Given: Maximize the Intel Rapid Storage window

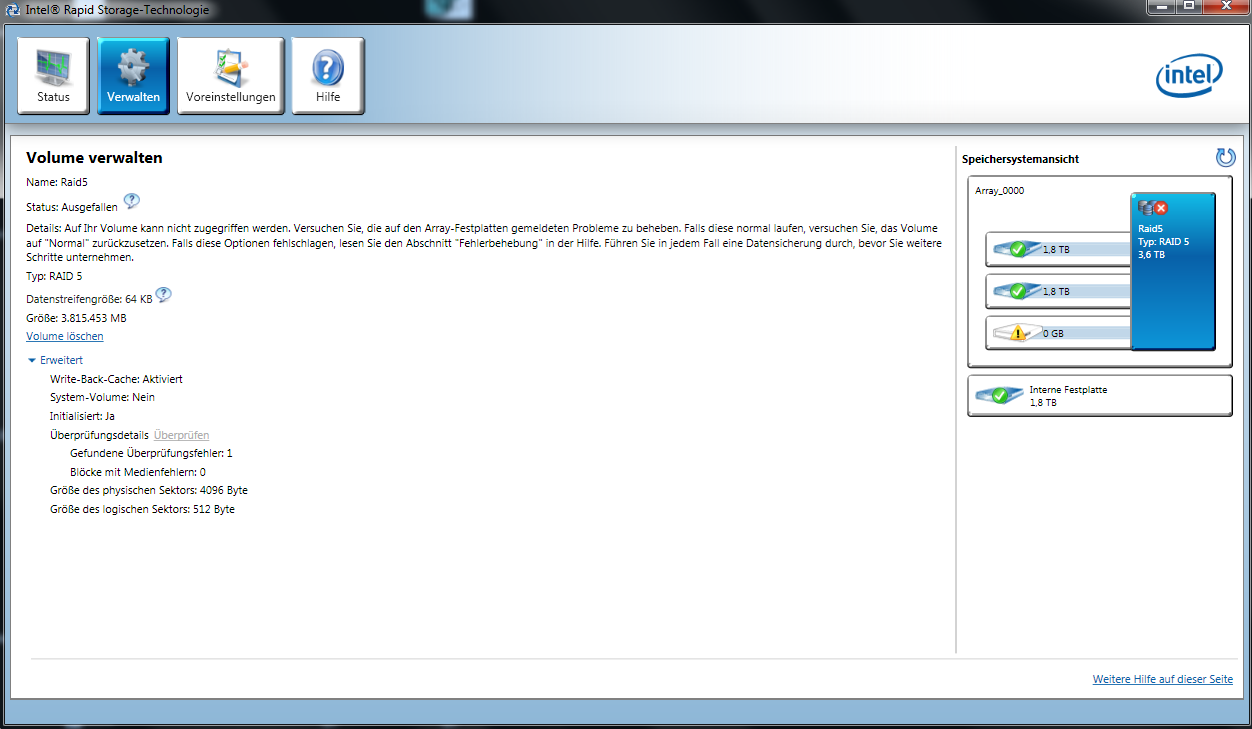Looking at the screenshot, I should point(1189,7).
